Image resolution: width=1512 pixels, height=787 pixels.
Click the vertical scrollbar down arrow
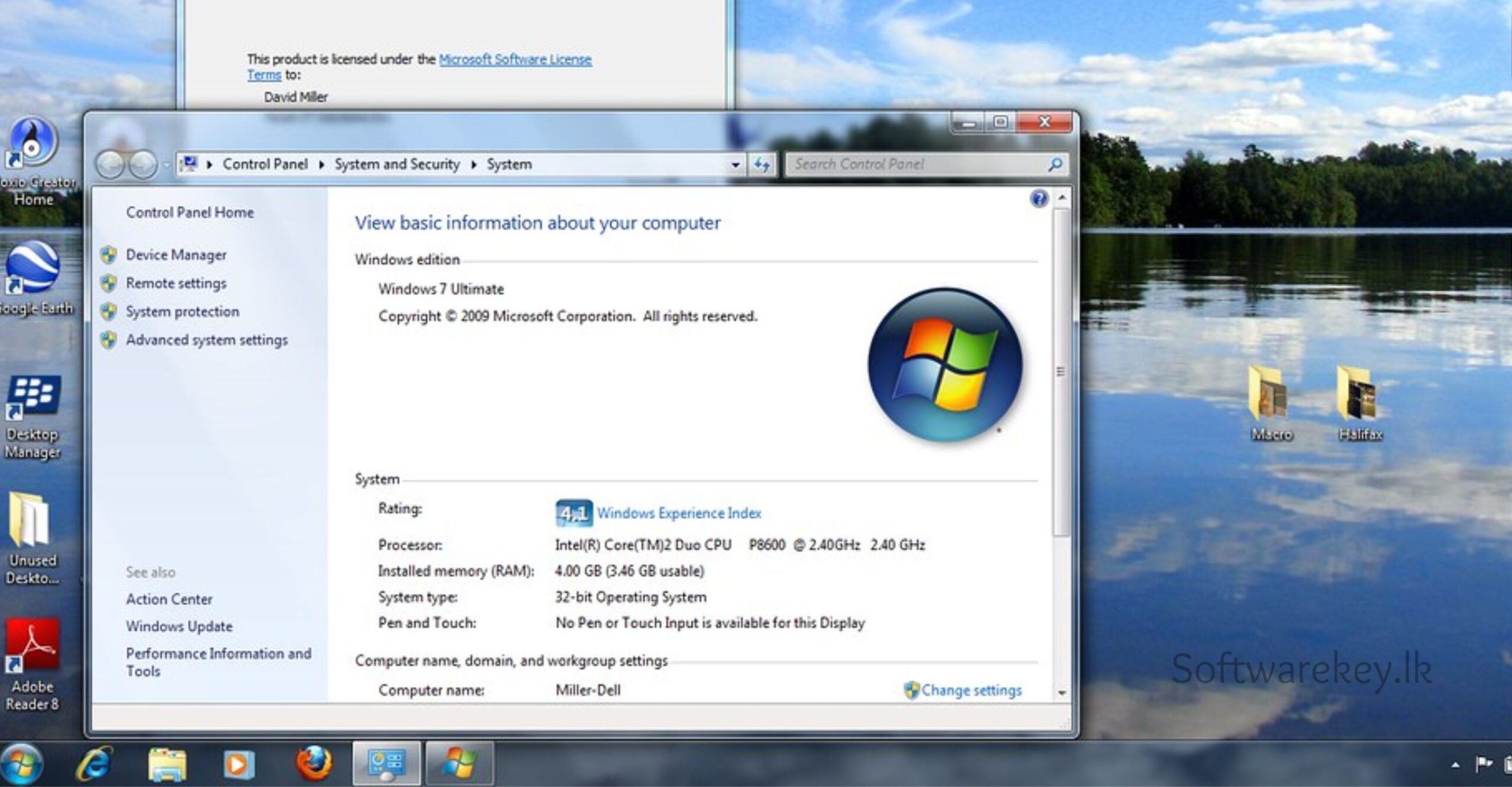(x=1061, y=693)
